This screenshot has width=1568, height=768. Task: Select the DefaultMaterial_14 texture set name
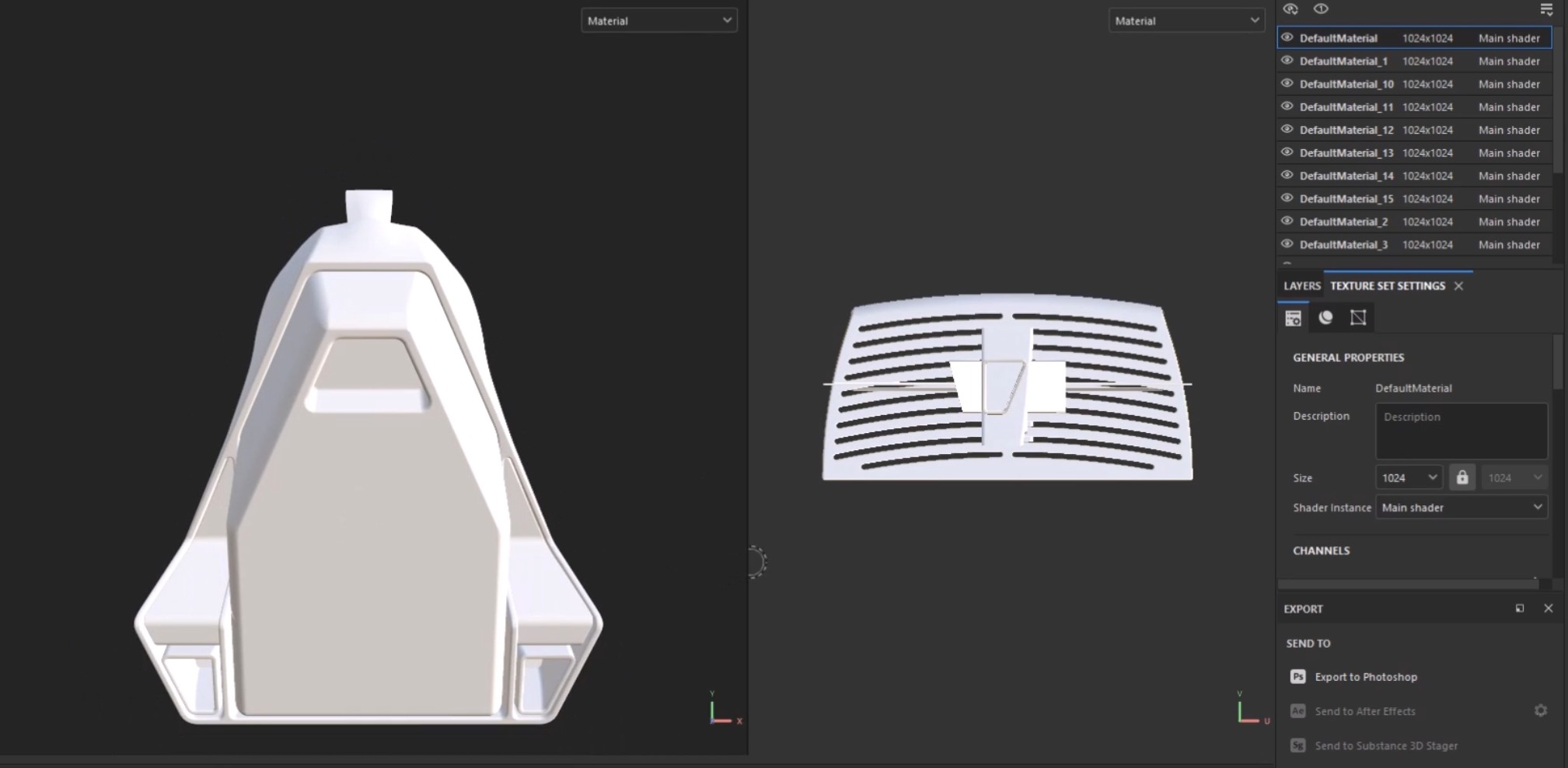point(1346,176)
